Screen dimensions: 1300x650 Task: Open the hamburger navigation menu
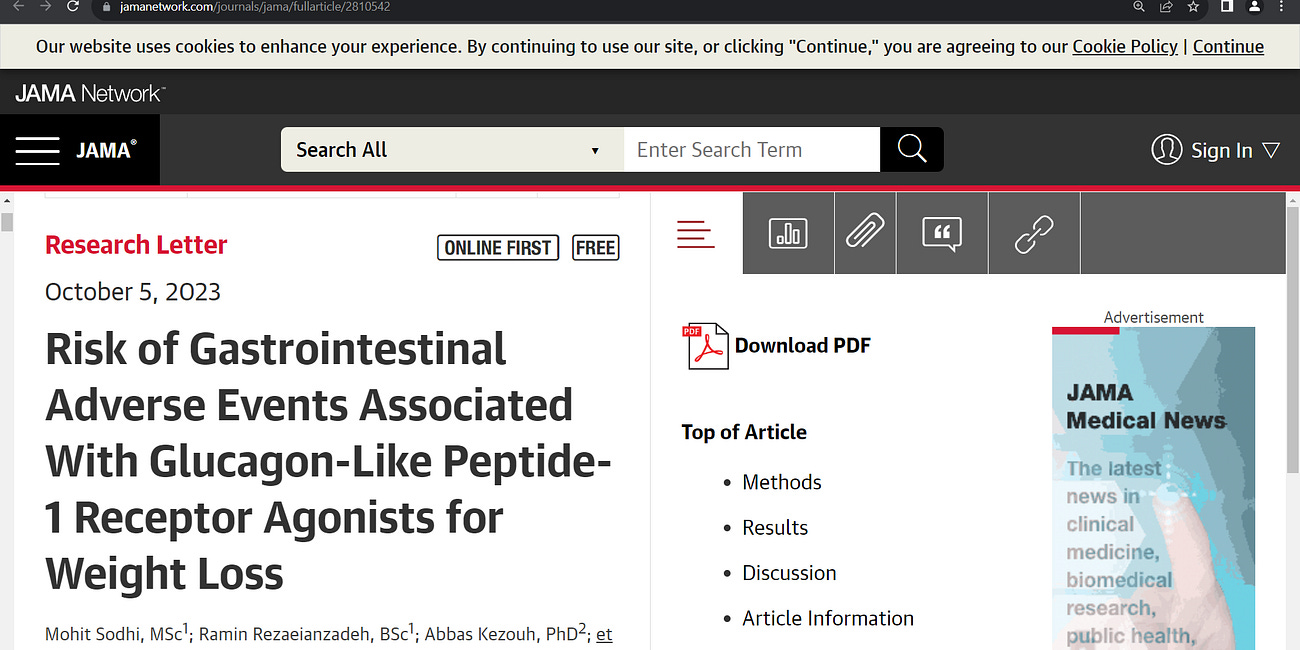(37, 150)
